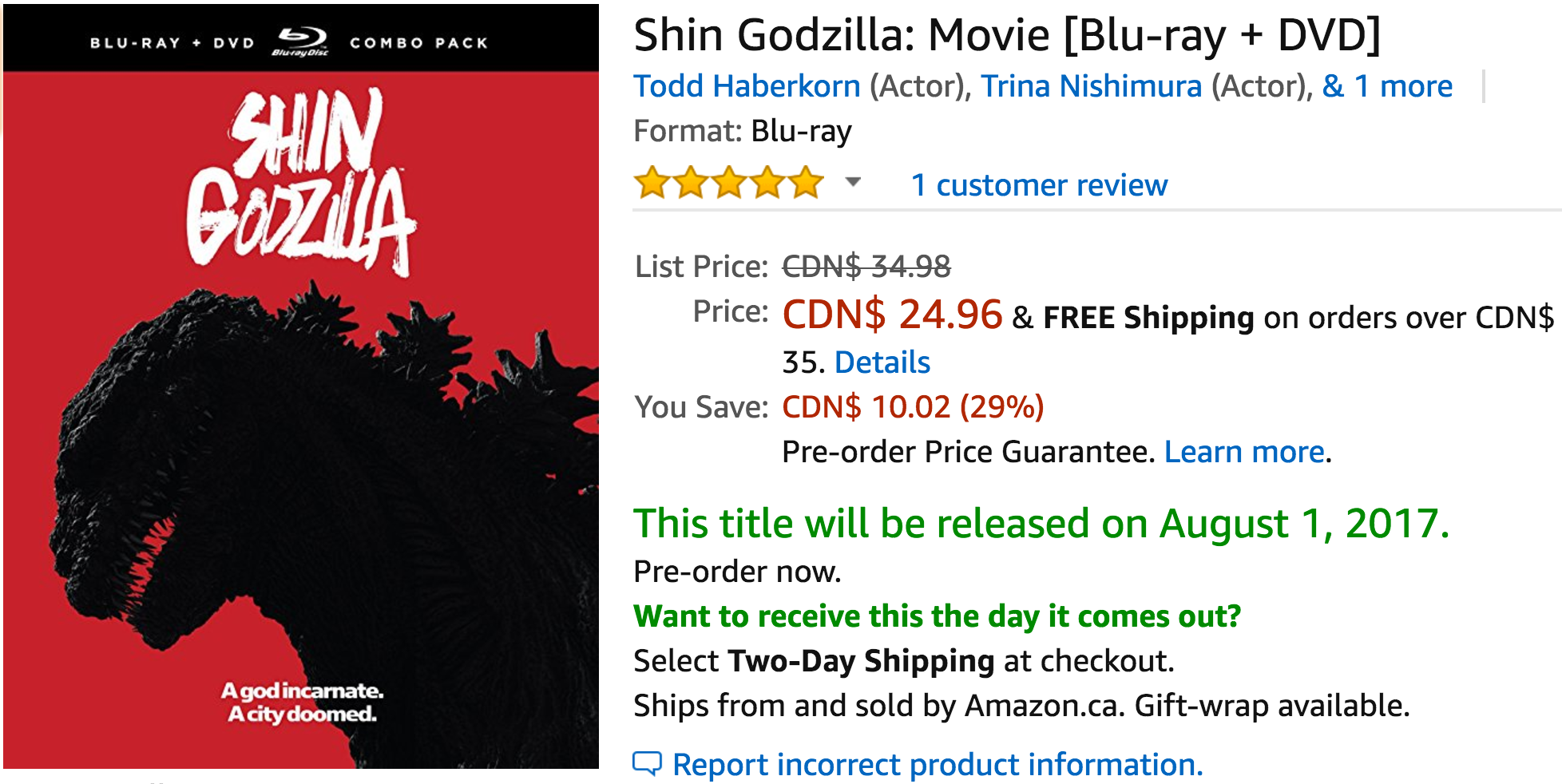Click the "You Save" CDN$ 10.02 amount

[x=912, y=407]
